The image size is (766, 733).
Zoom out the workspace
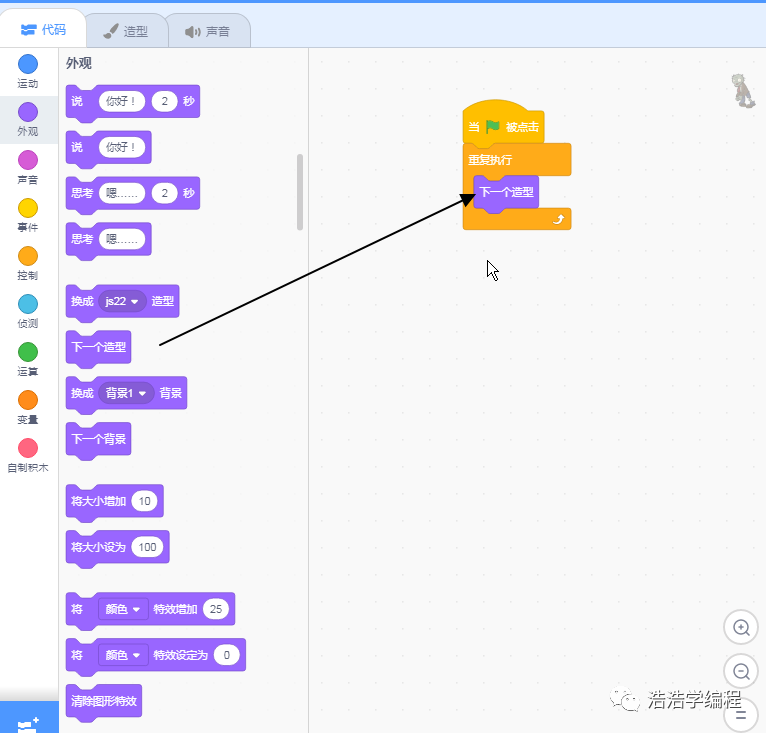(741, 671)
